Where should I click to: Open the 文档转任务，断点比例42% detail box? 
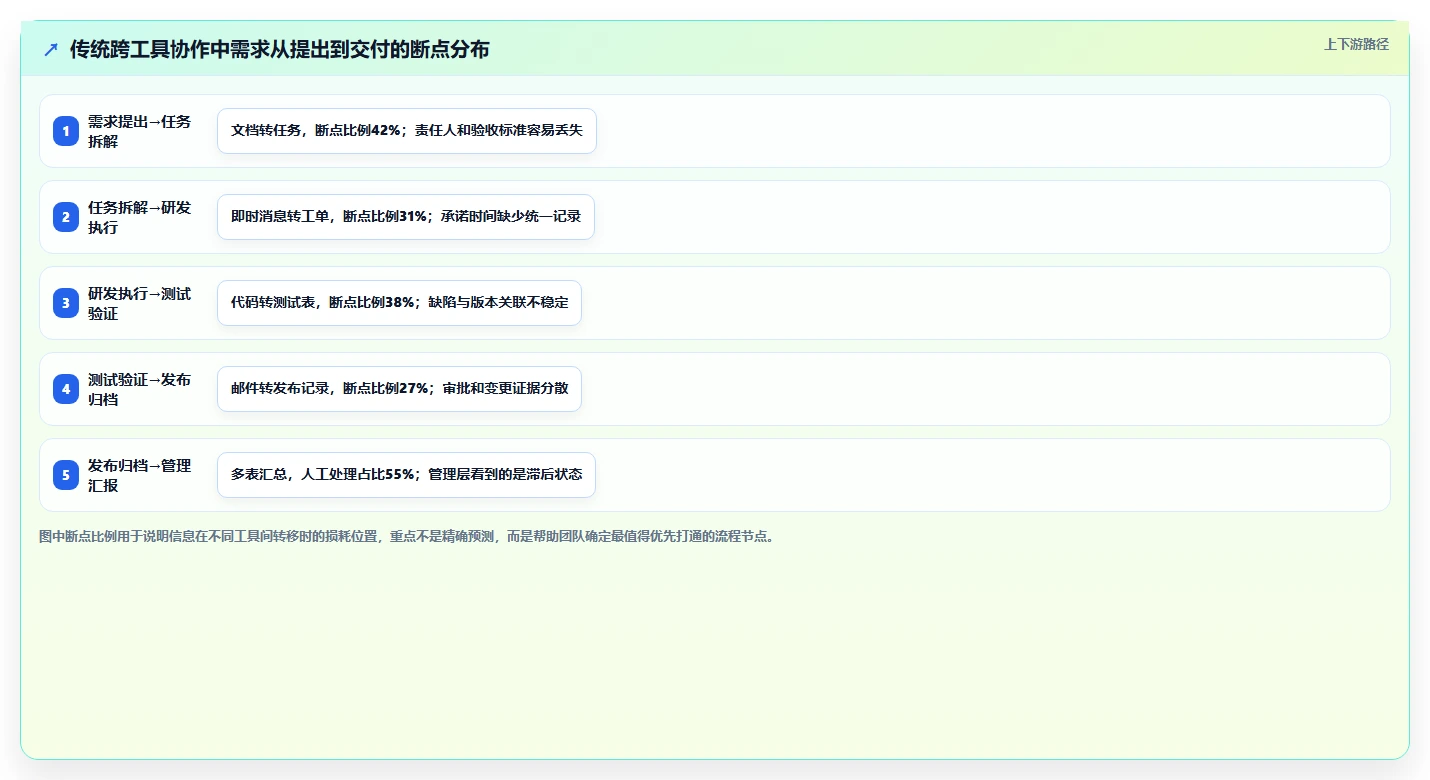coord(407,131)
